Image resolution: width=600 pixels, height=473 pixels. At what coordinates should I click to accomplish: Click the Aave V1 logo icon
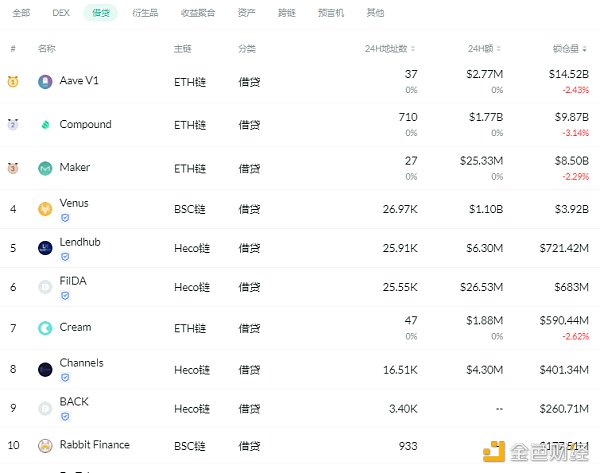click(45, 82)
